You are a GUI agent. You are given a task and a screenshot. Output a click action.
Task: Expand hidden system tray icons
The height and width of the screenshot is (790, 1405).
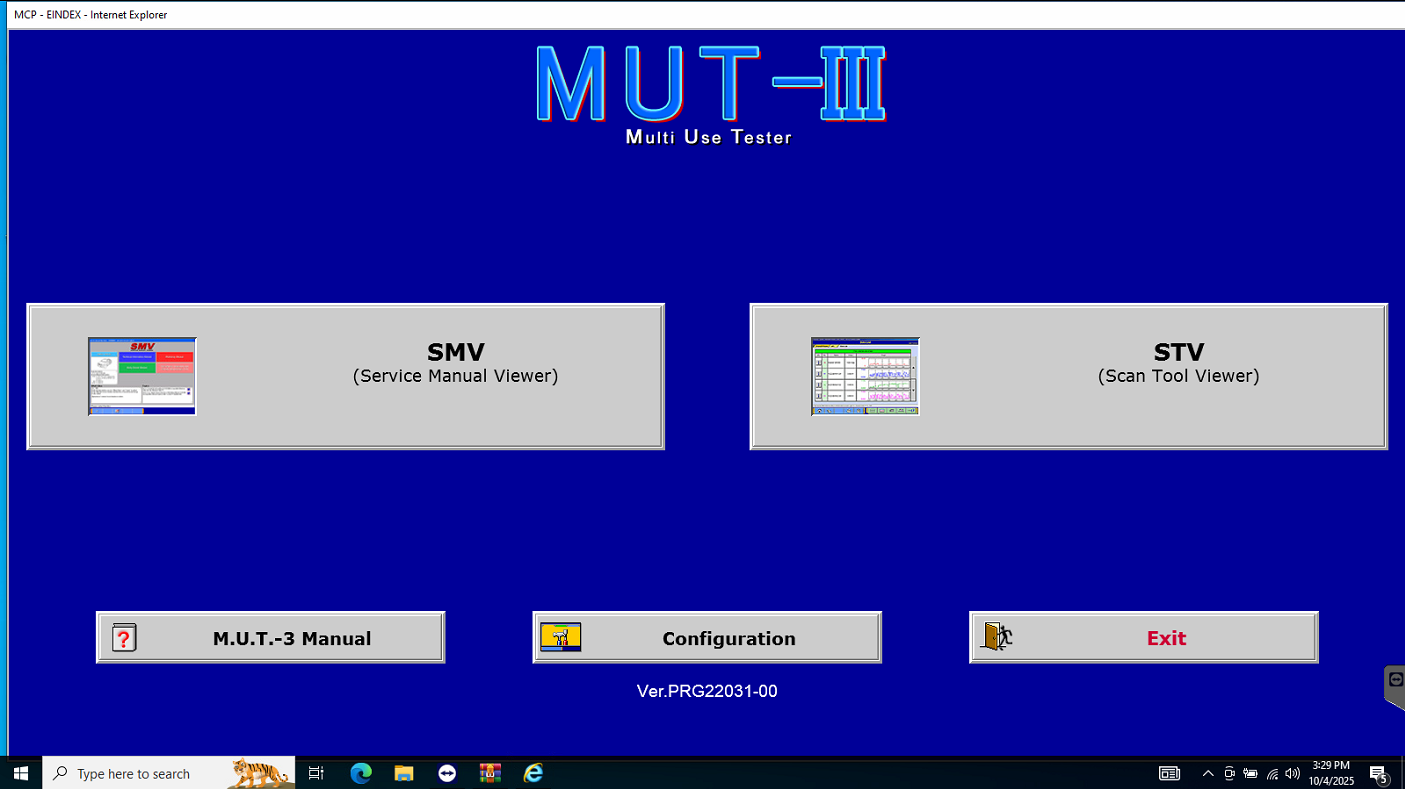(1208, 773)
